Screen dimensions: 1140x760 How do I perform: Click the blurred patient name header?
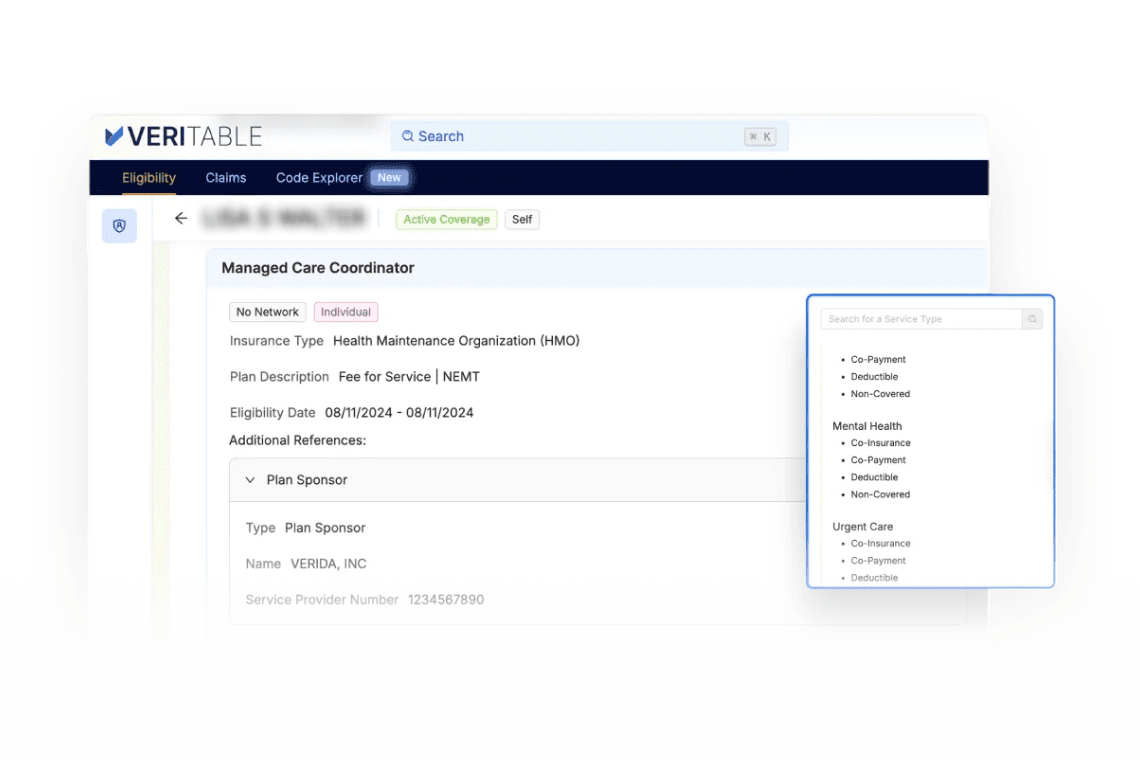[x=284, y=218]
